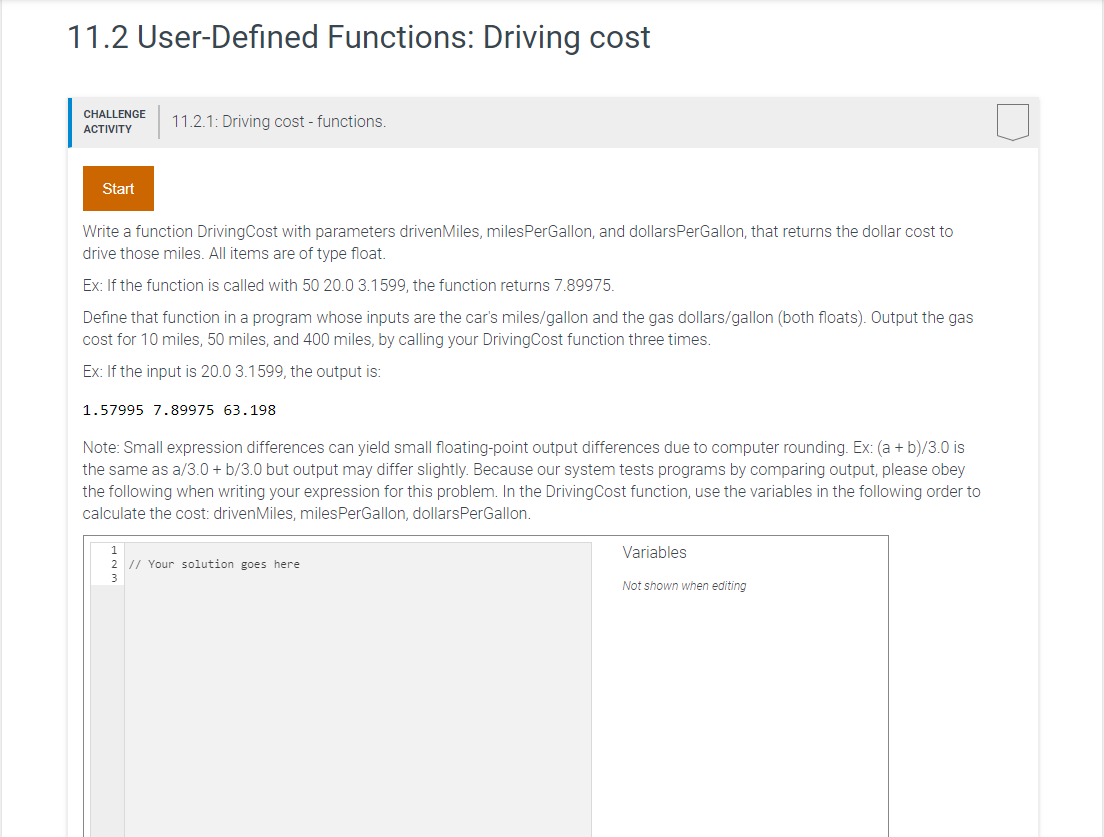Click the bookmark flag icon on the activity banner
This screenshot has width=1104, height=837.
(x=1012, y=121)
